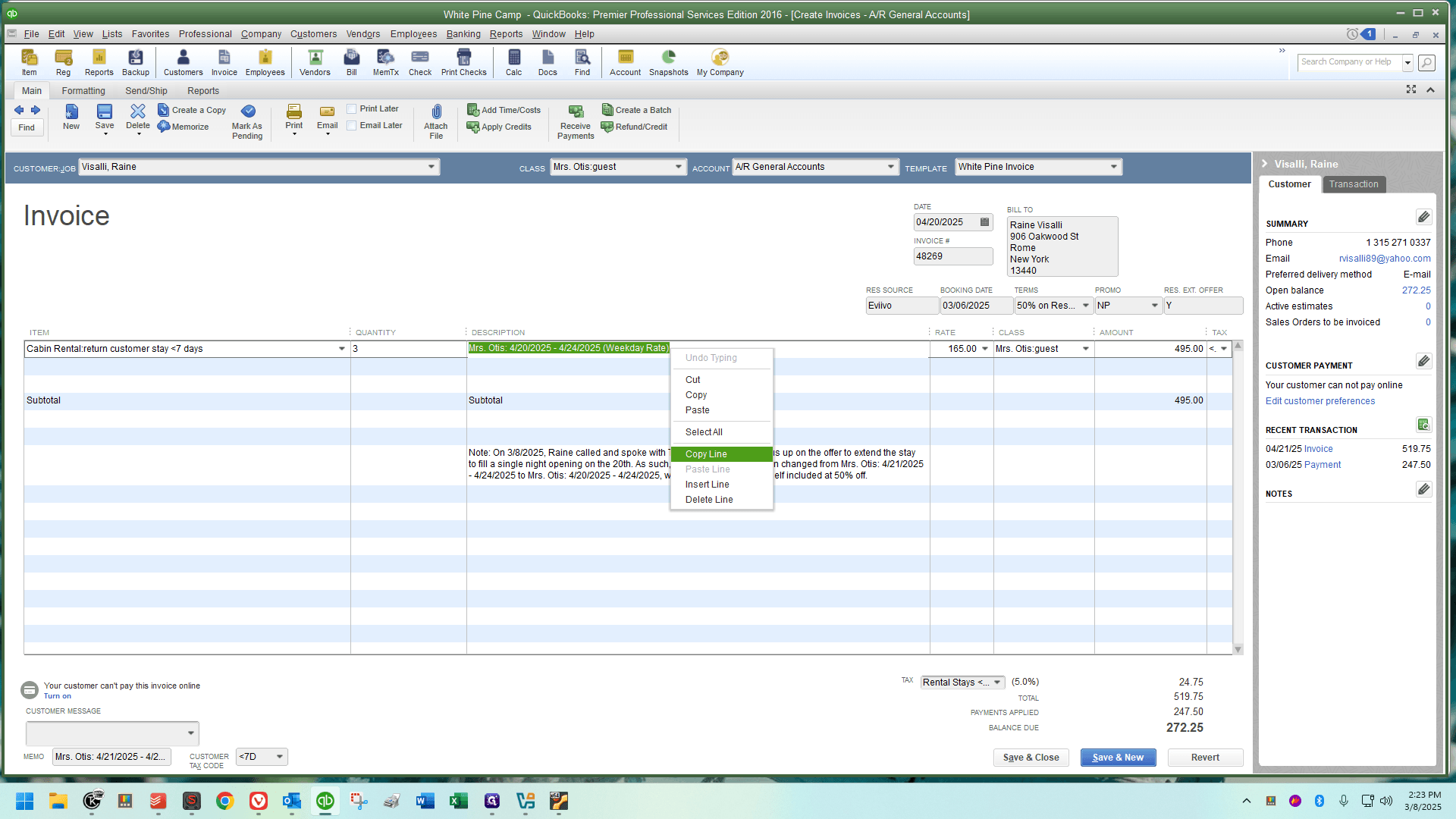
Task: Open the Print Checks icon
Action: click(464, 62)
